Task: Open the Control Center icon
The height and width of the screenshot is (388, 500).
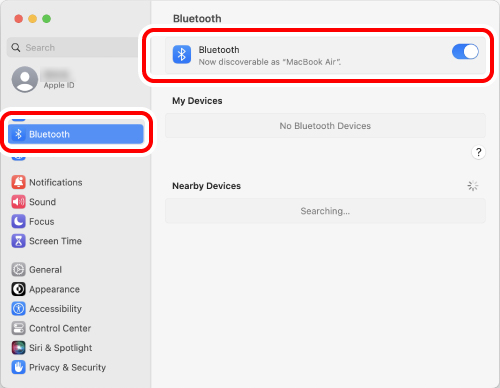Action: pos(18,328)
